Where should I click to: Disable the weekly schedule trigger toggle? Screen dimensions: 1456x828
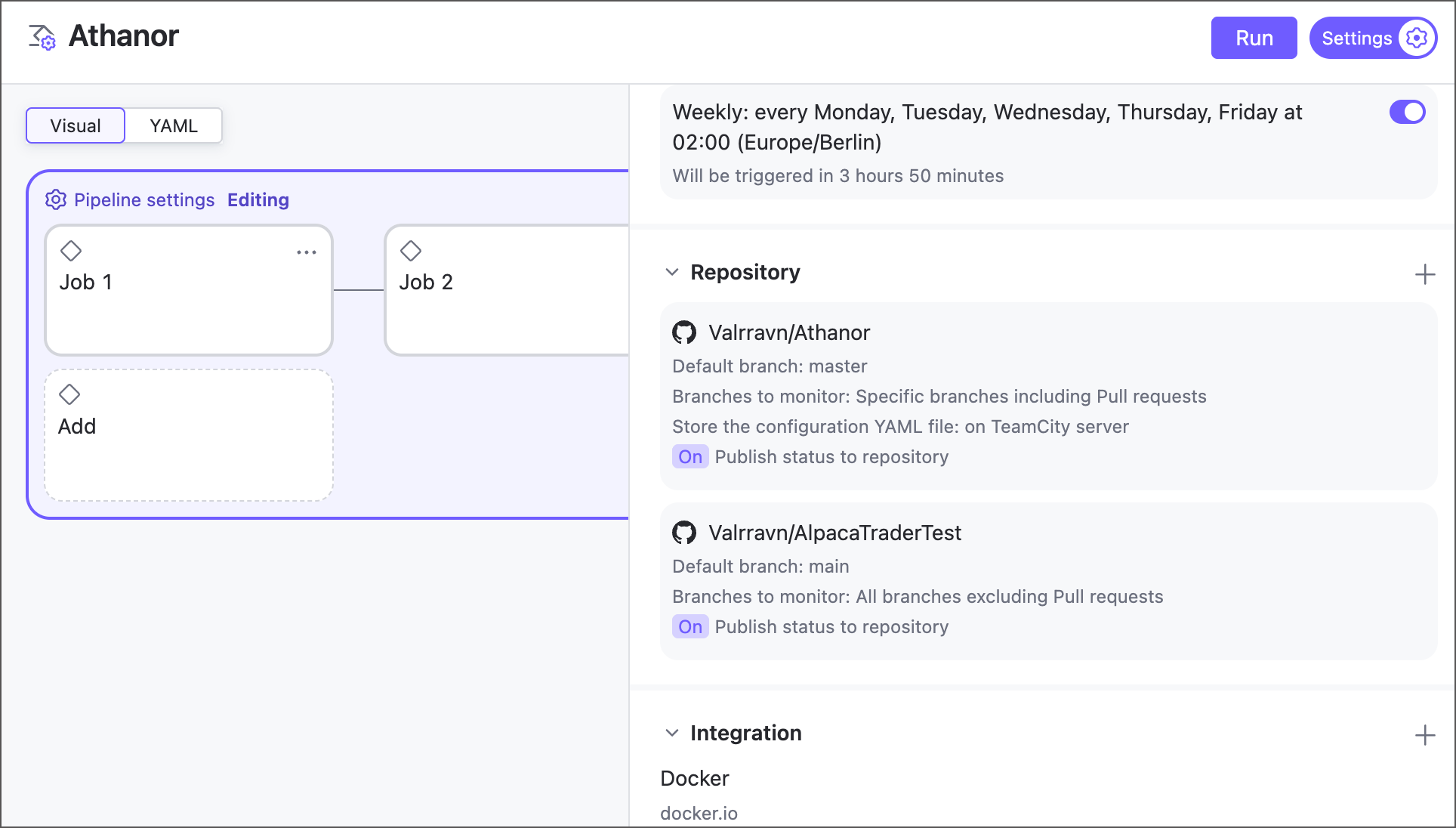click(1407, 113)
